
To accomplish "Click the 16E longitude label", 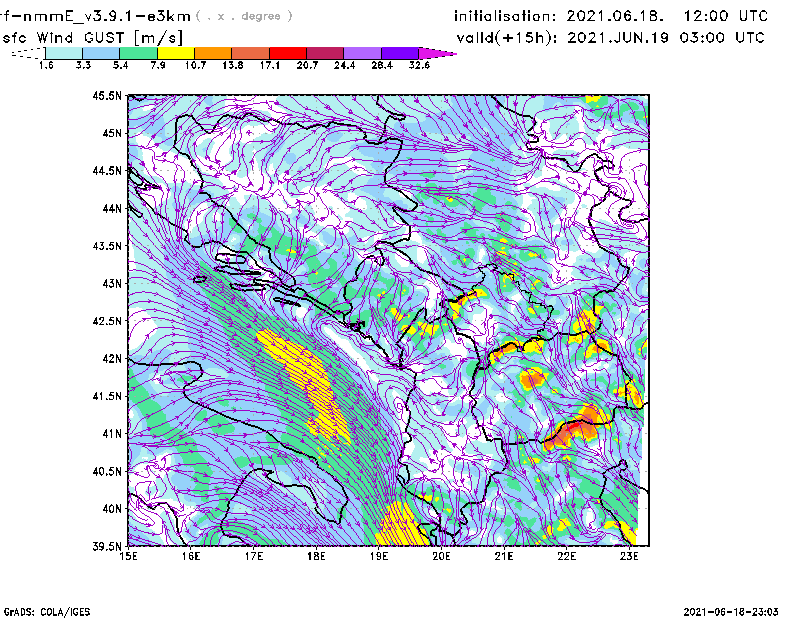I will point(191,556).
